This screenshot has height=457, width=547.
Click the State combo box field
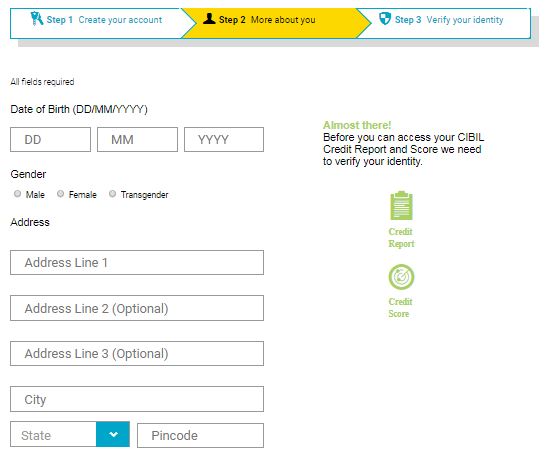[x=70, y=434]
